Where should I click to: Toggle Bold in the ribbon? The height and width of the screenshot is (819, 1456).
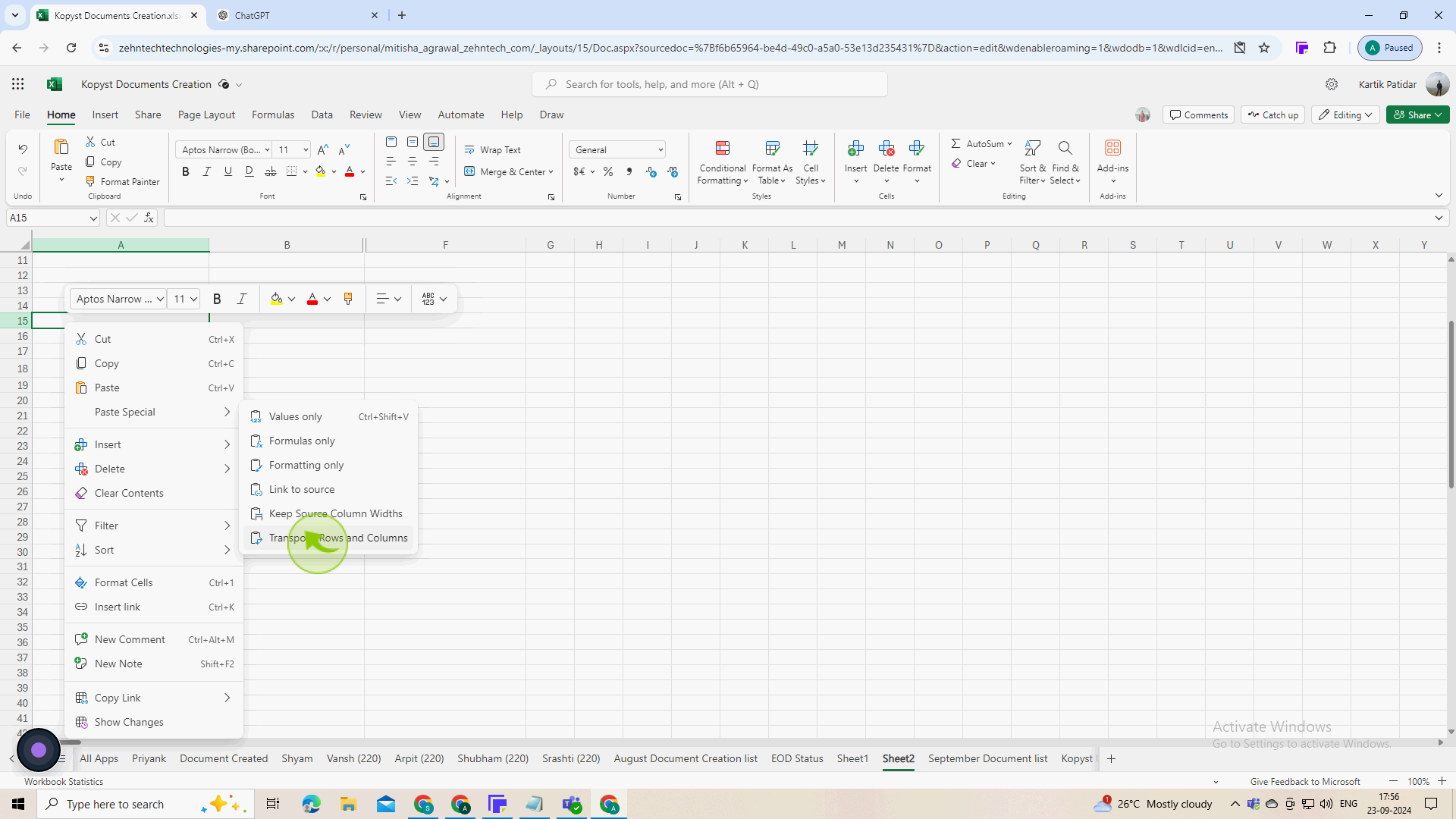click(x=186, y=171)
